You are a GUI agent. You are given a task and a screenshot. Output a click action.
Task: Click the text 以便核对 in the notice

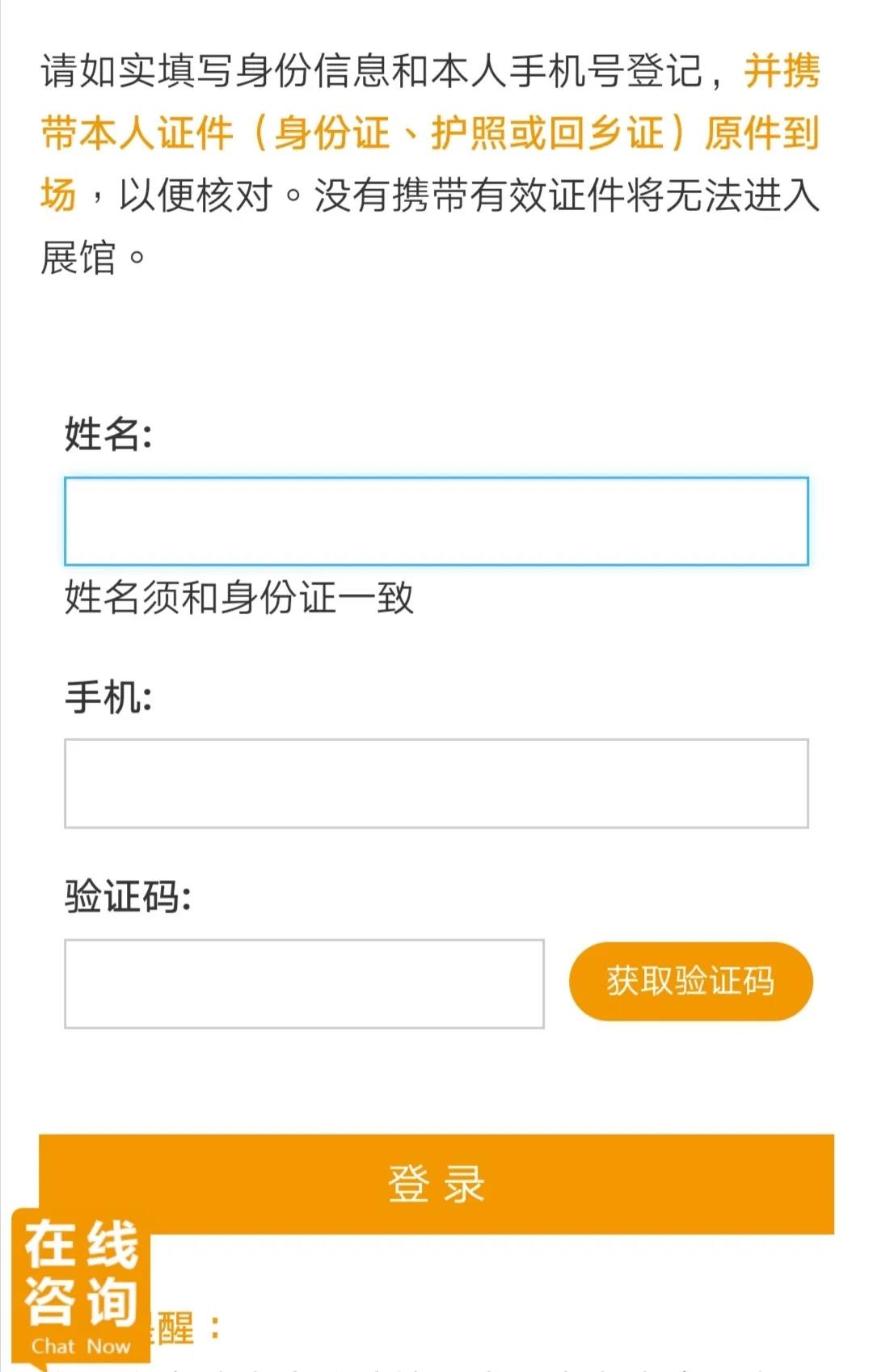coord(196,195)
